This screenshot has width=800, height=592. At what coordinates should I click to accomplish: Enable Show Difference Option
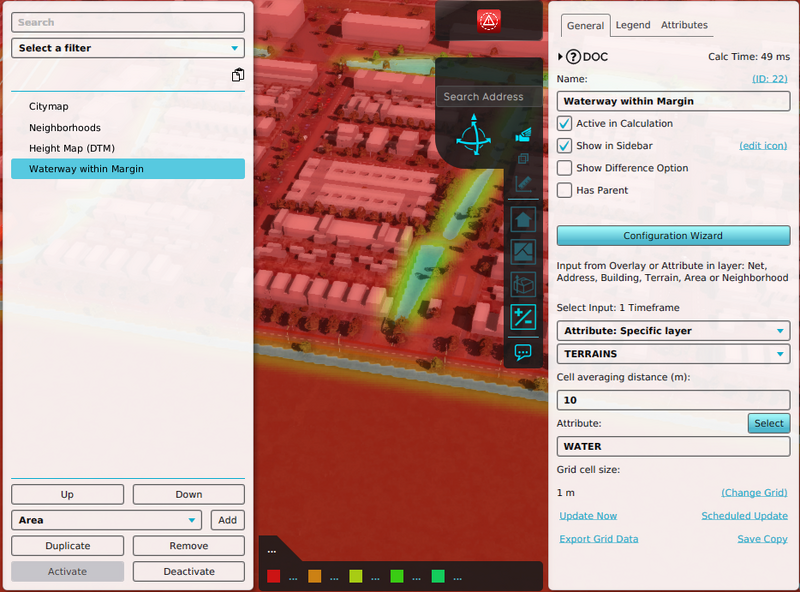[565, 168]
